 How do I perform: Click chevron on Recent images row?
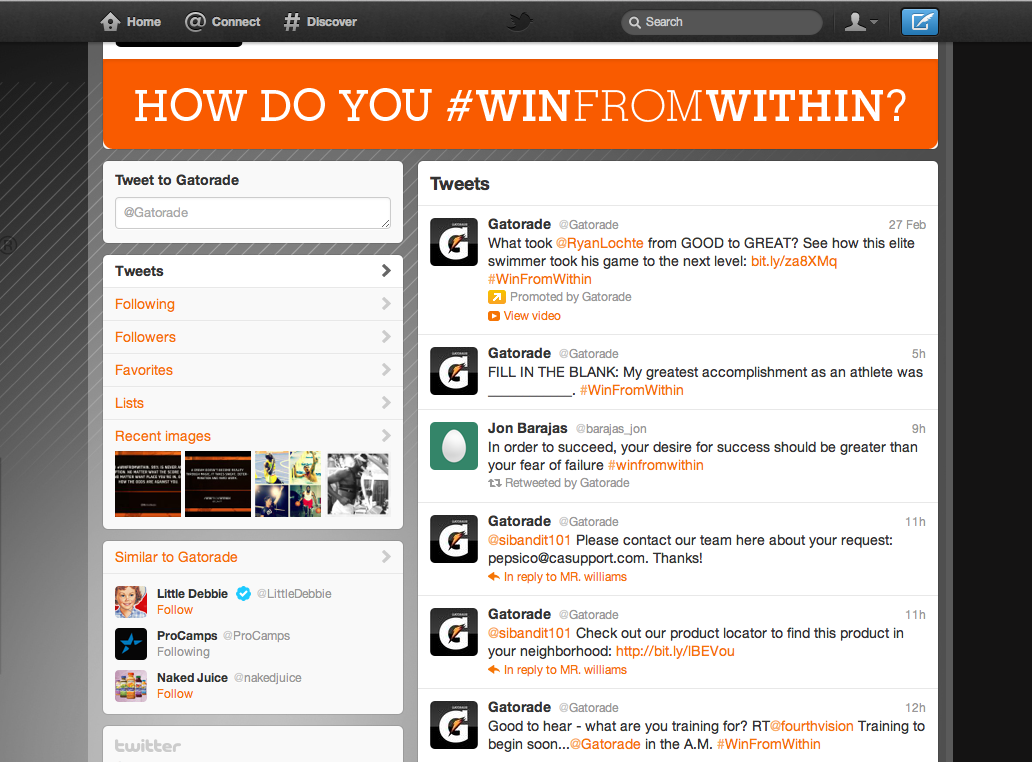click(386, 436)
